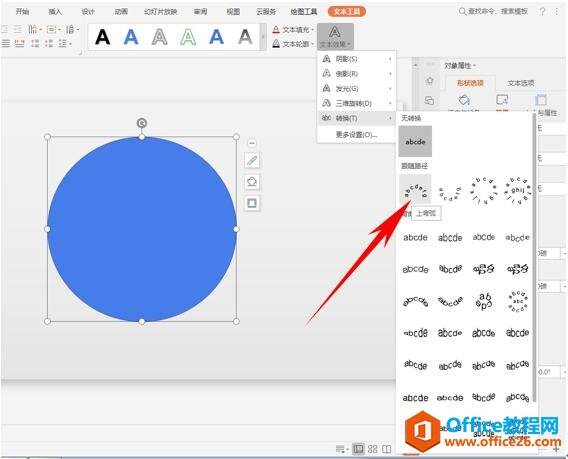Select the blue circle shape
This screenshot has height=459, width=568.
click(x=142, y=229)
